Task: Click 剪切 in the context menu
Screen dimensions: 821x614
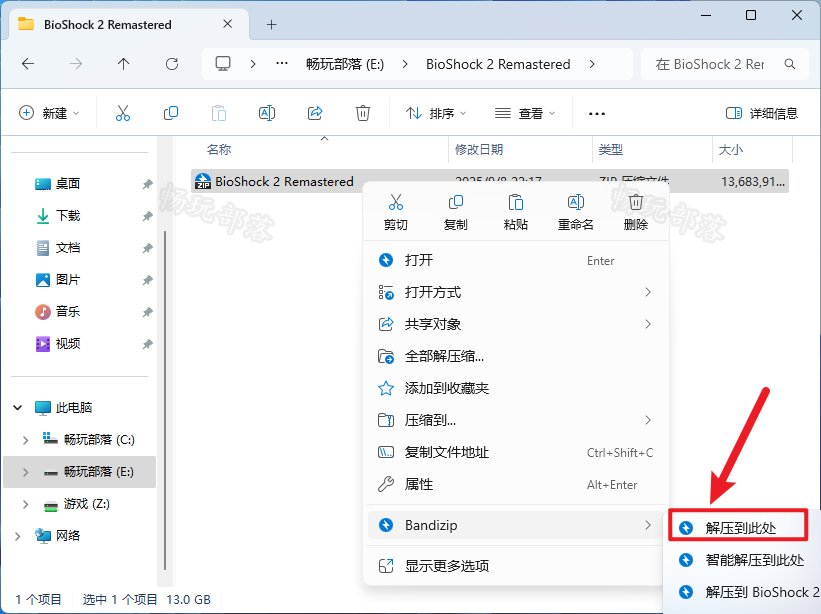Action: tap(395, 213)
